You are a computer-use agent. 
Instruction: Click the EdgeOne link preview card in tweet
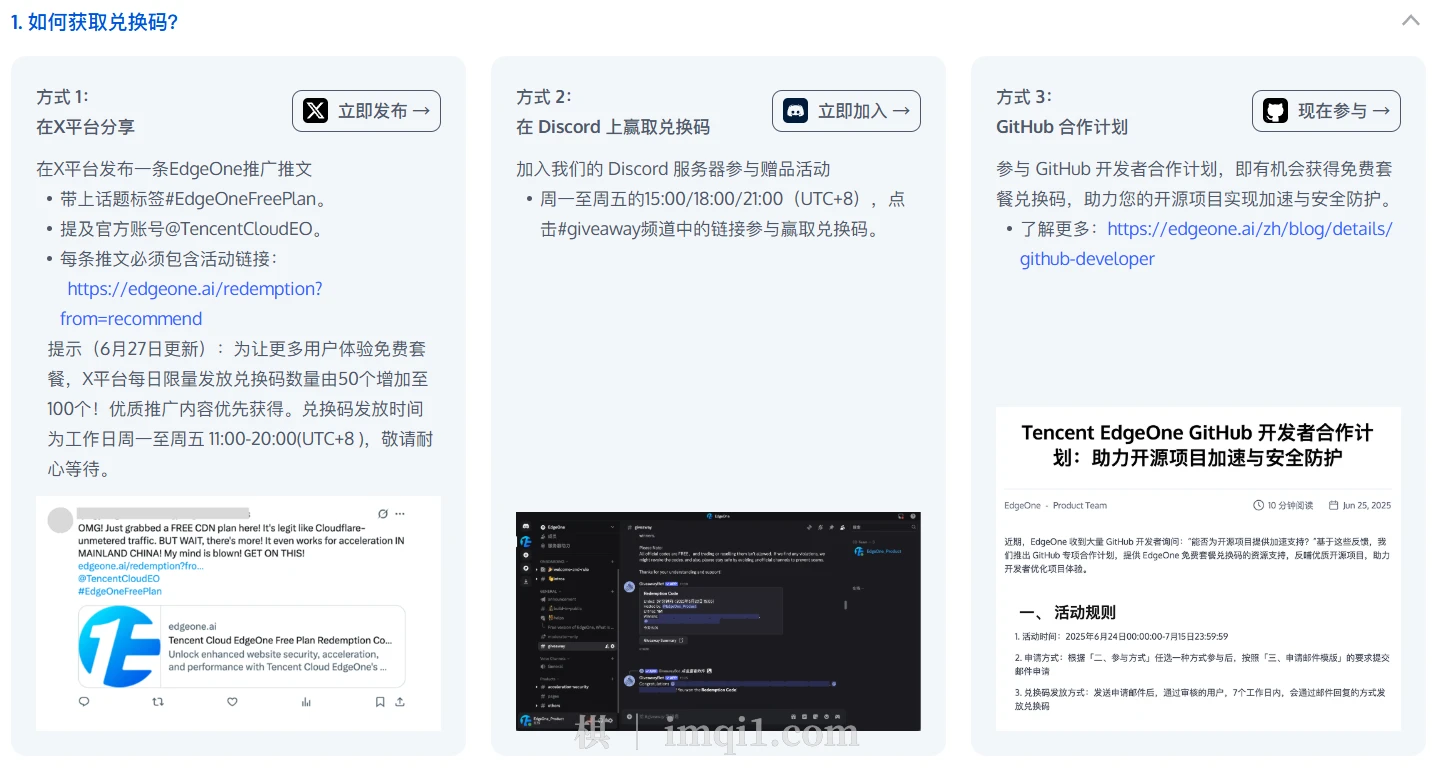pyautogui.click(x=241, y=645)
